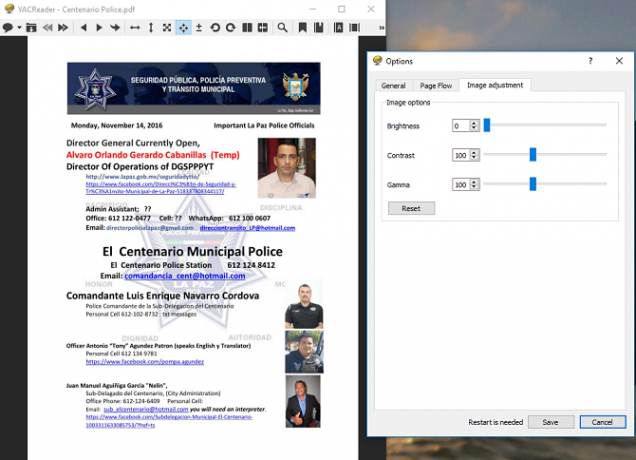Viewport: 636px width, 460px height.
Task: Open the sub_elcentenario@hotmail.com link
Action: [x=146, y=409]
